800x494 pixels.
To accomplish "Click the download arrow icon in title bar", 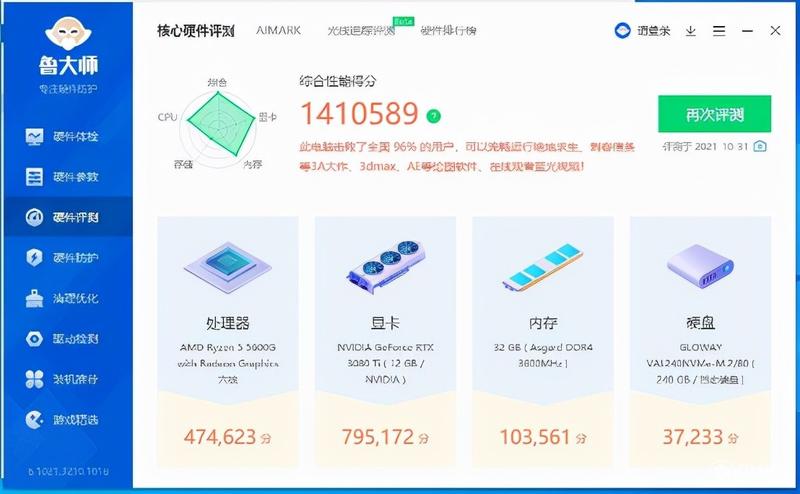I will click(x=690, y=31).
